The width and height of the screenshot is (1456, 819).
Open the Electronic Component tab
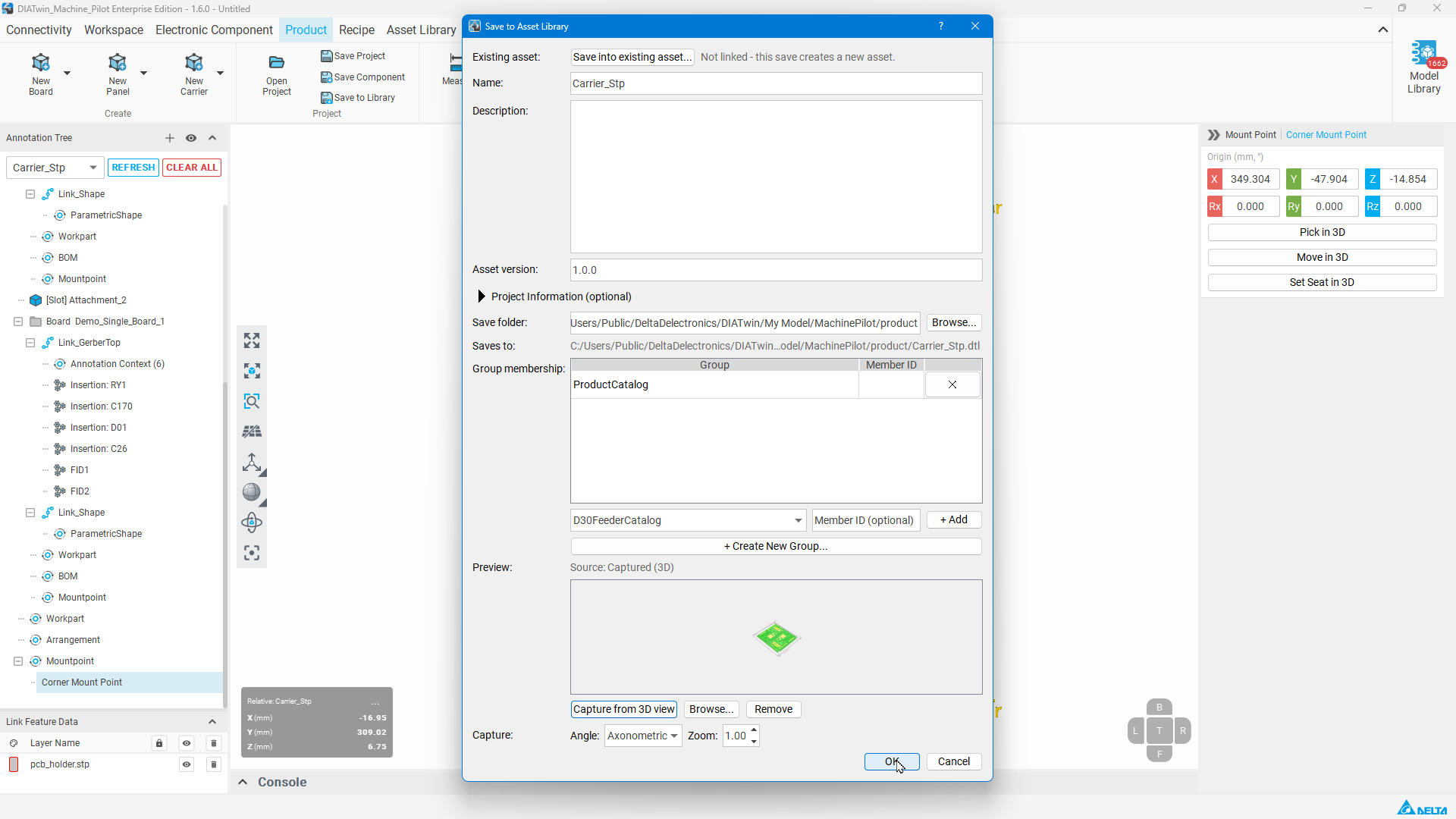pos(214,30)
